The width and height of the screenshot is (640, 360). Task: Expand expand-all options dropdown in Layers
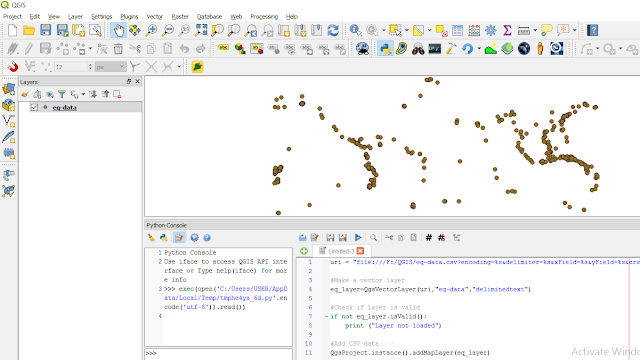(x=83, y=94)
